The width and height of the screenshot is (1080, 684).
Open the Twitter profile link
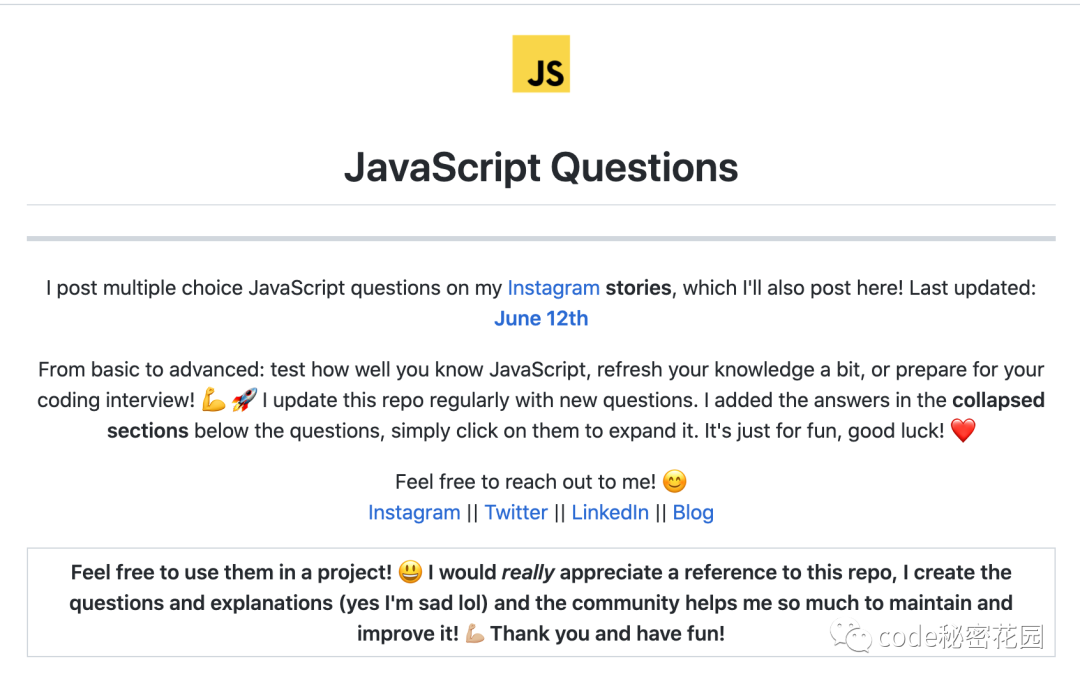click(x=516, y=512)
